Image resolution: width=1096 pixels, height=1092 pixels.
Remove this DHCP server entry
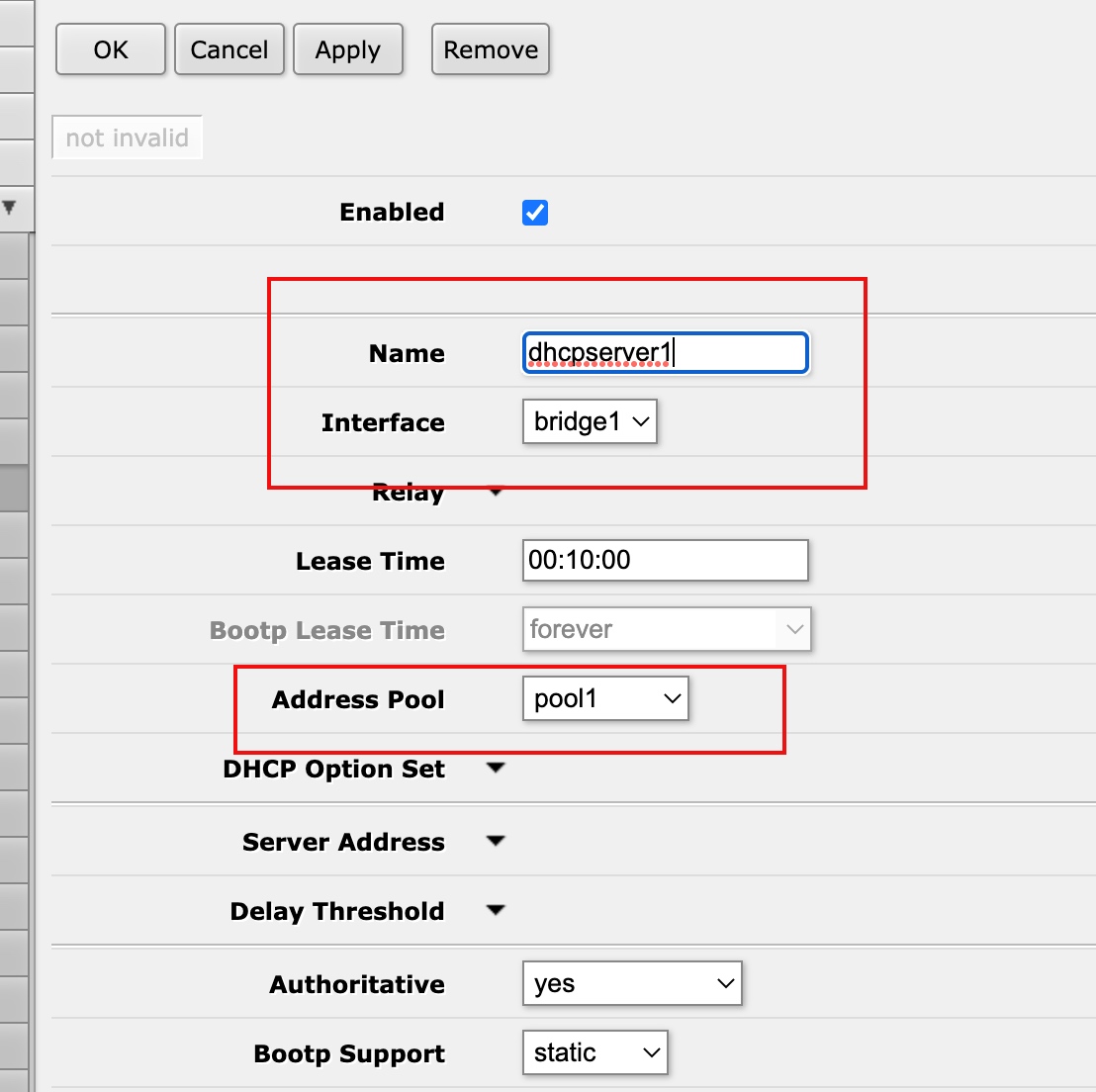coord(491,50)
